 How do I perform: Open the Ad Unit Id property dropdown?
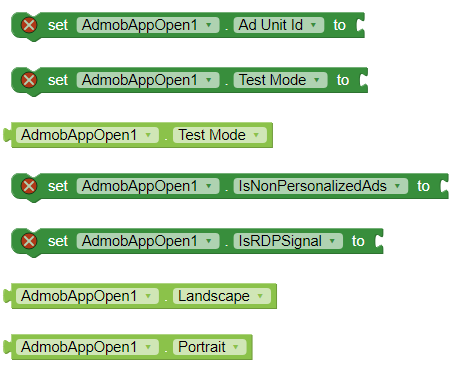click(279, 25)
